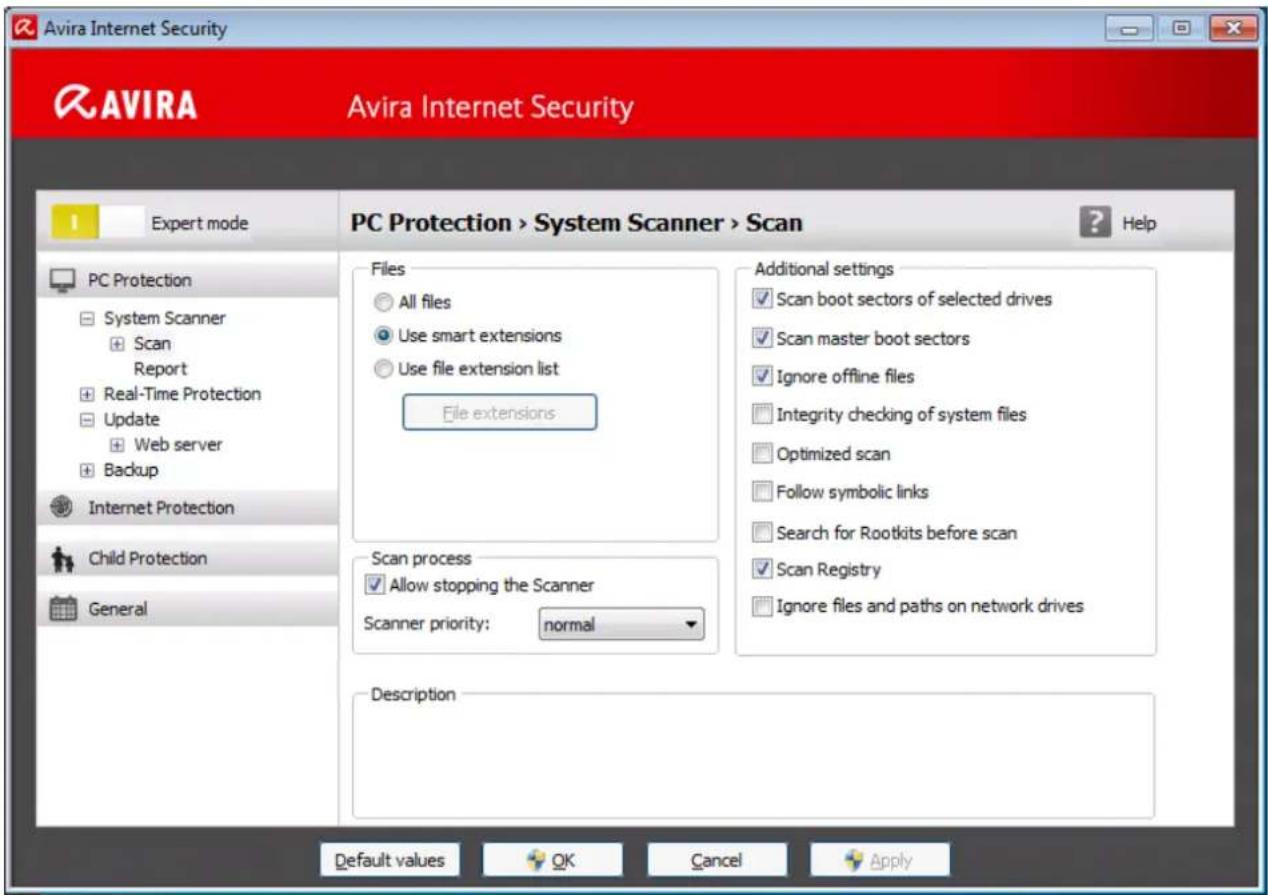Enable Optimized scan checkbox
Image resolution: width=1268 pixels, height=895 pixels.
pyautogui.click(x=762, y=454)
